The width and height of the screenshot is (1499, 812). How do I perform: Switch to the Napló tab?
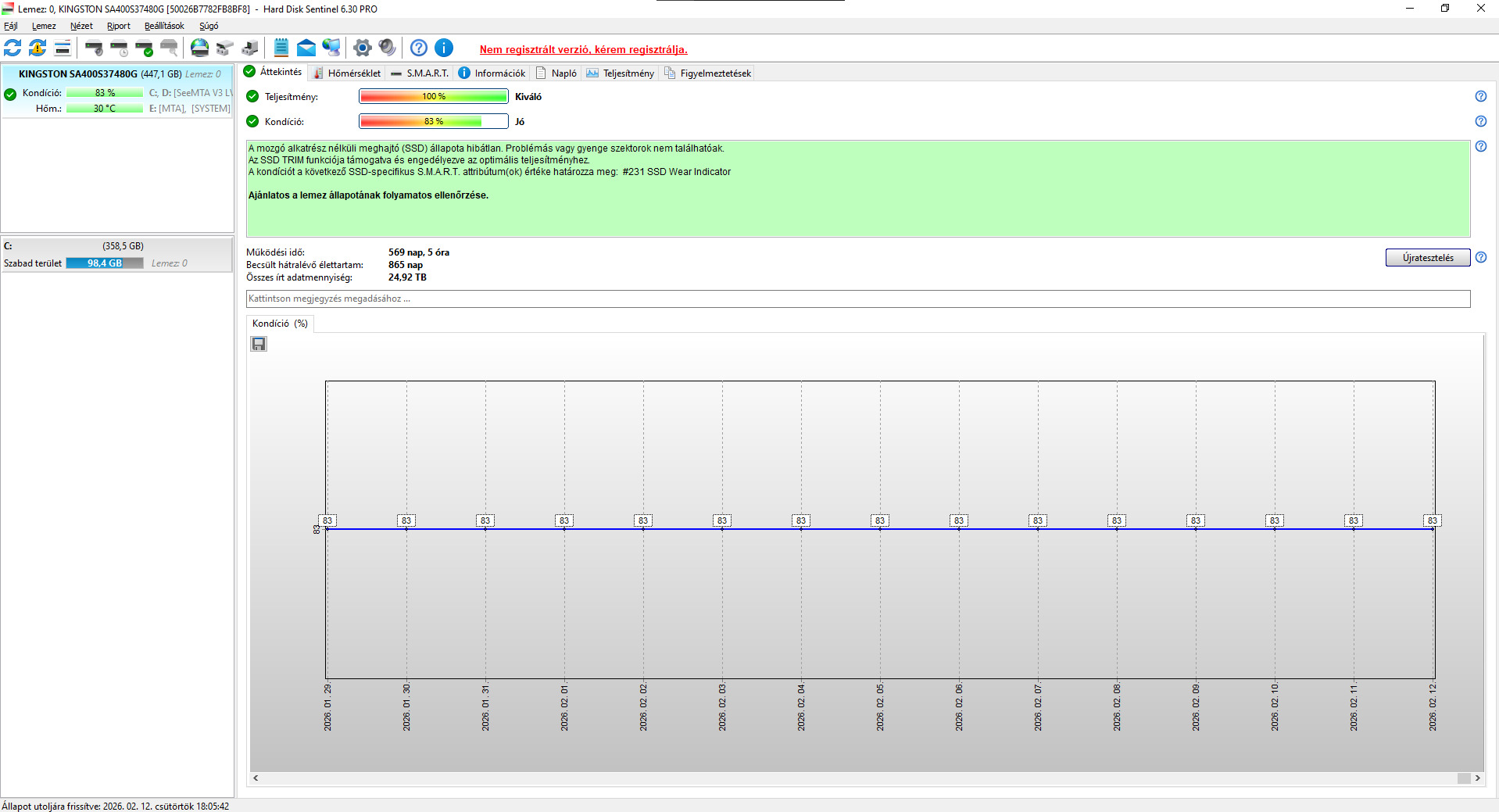click(556, 73)
